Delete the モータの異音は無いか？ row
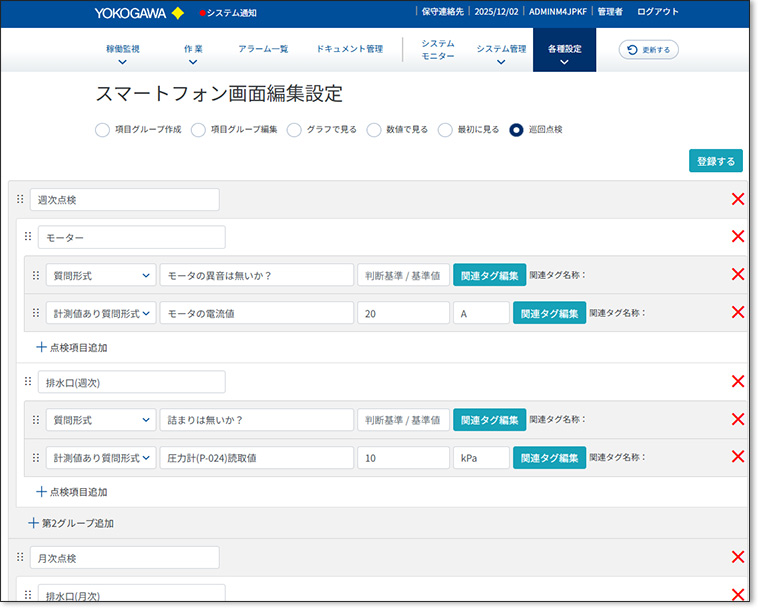The height and width of the screenshot is (608, 758). [x=738, y=275]
